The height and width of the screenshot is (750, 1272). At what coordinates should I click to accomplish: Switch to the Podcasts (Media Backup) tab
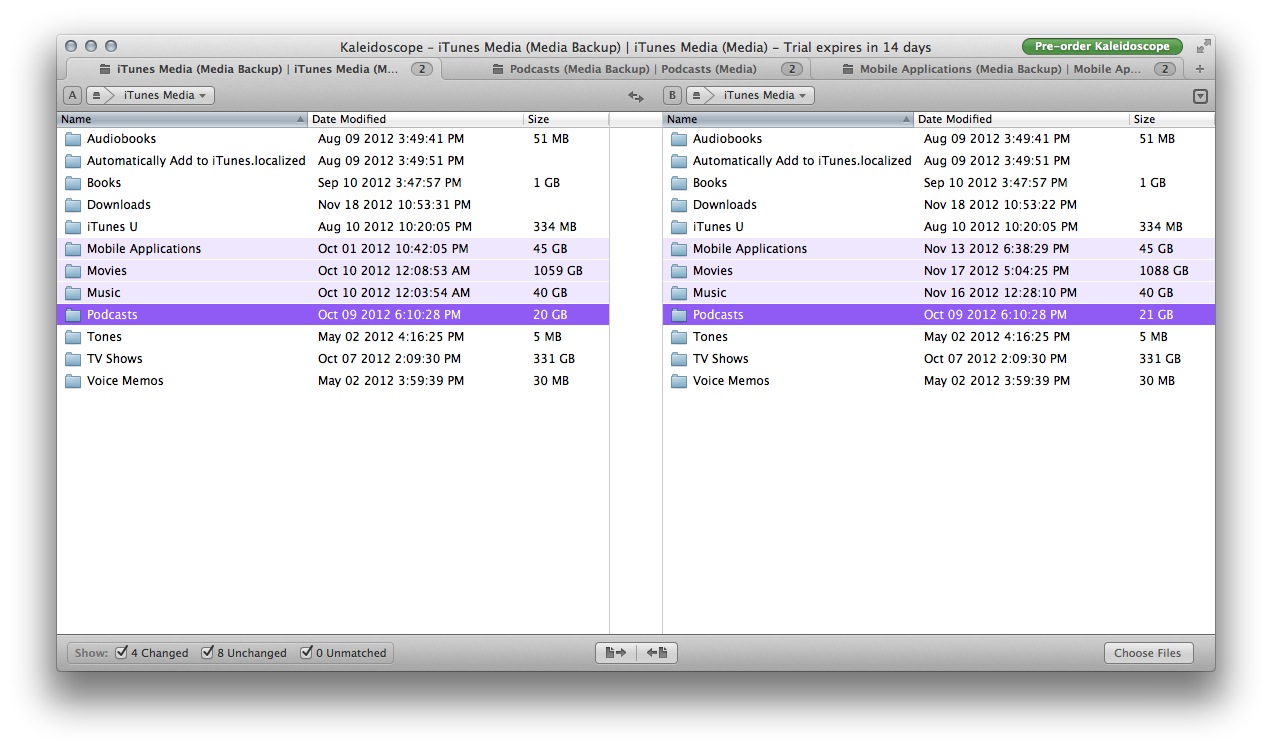626,69
